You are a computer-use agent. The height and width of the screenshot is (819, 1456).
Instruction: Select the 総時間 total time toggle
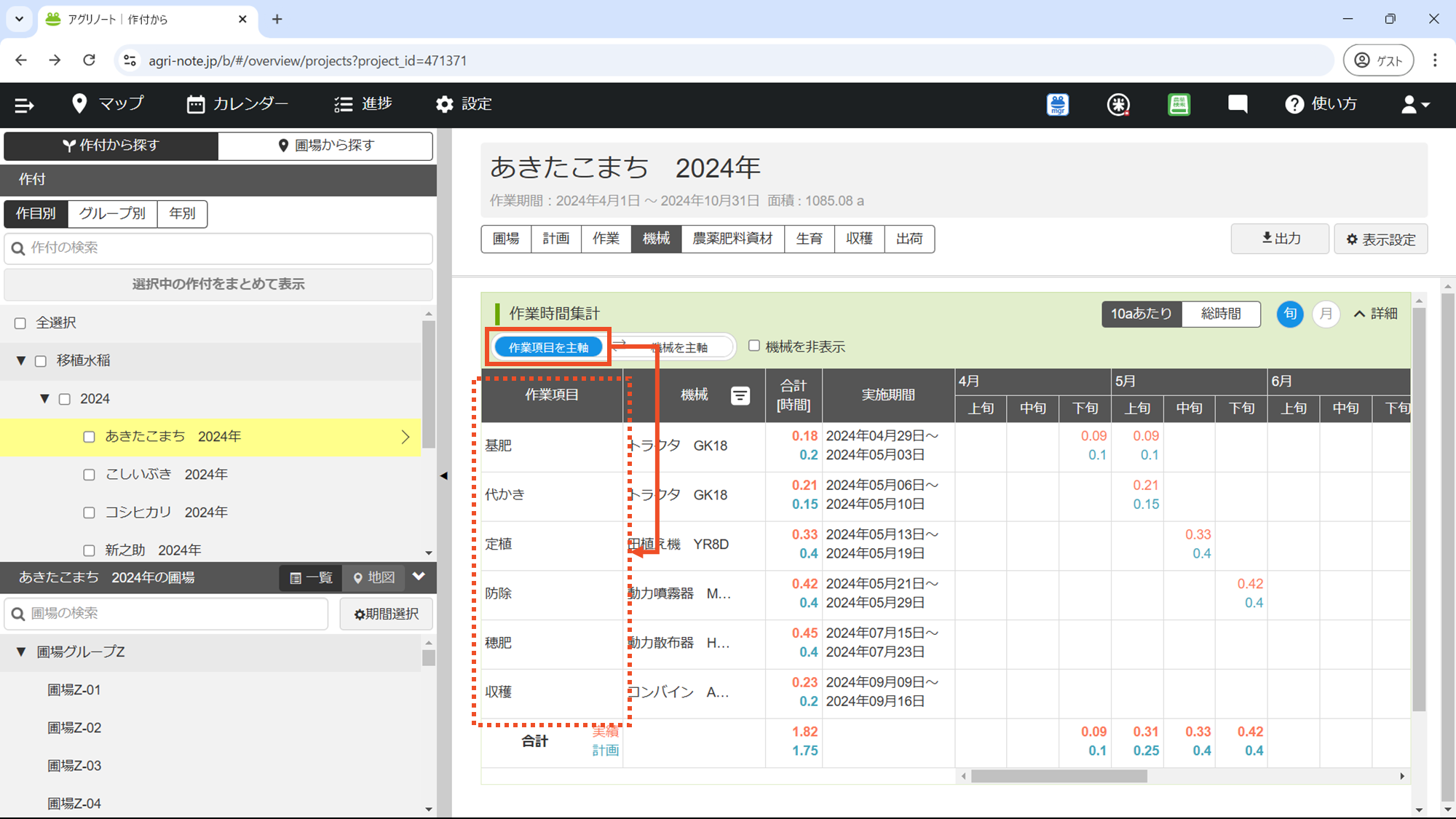coord(1221,314)
